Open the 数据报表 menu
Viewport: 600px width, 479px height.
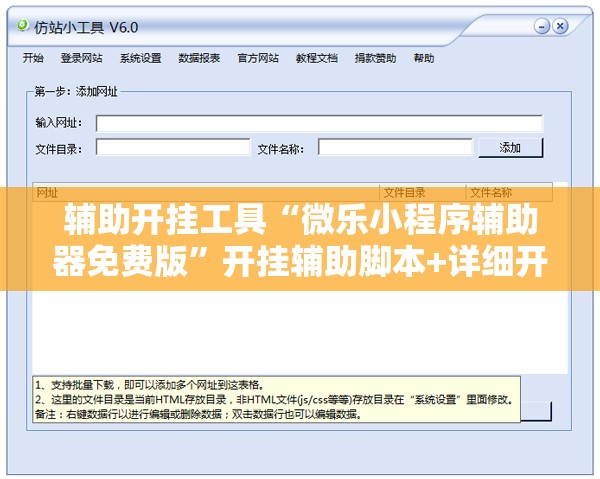coord(199,58)
